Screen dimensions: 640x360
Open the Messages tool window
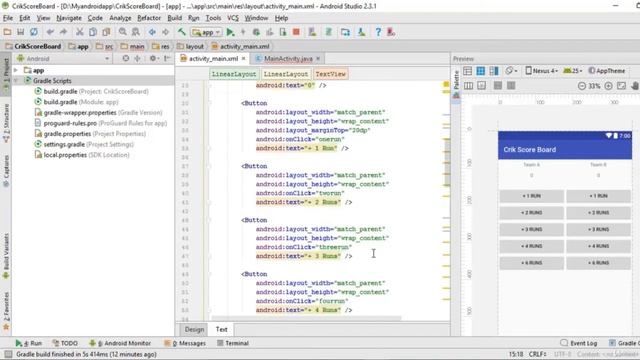click(185, 343)
